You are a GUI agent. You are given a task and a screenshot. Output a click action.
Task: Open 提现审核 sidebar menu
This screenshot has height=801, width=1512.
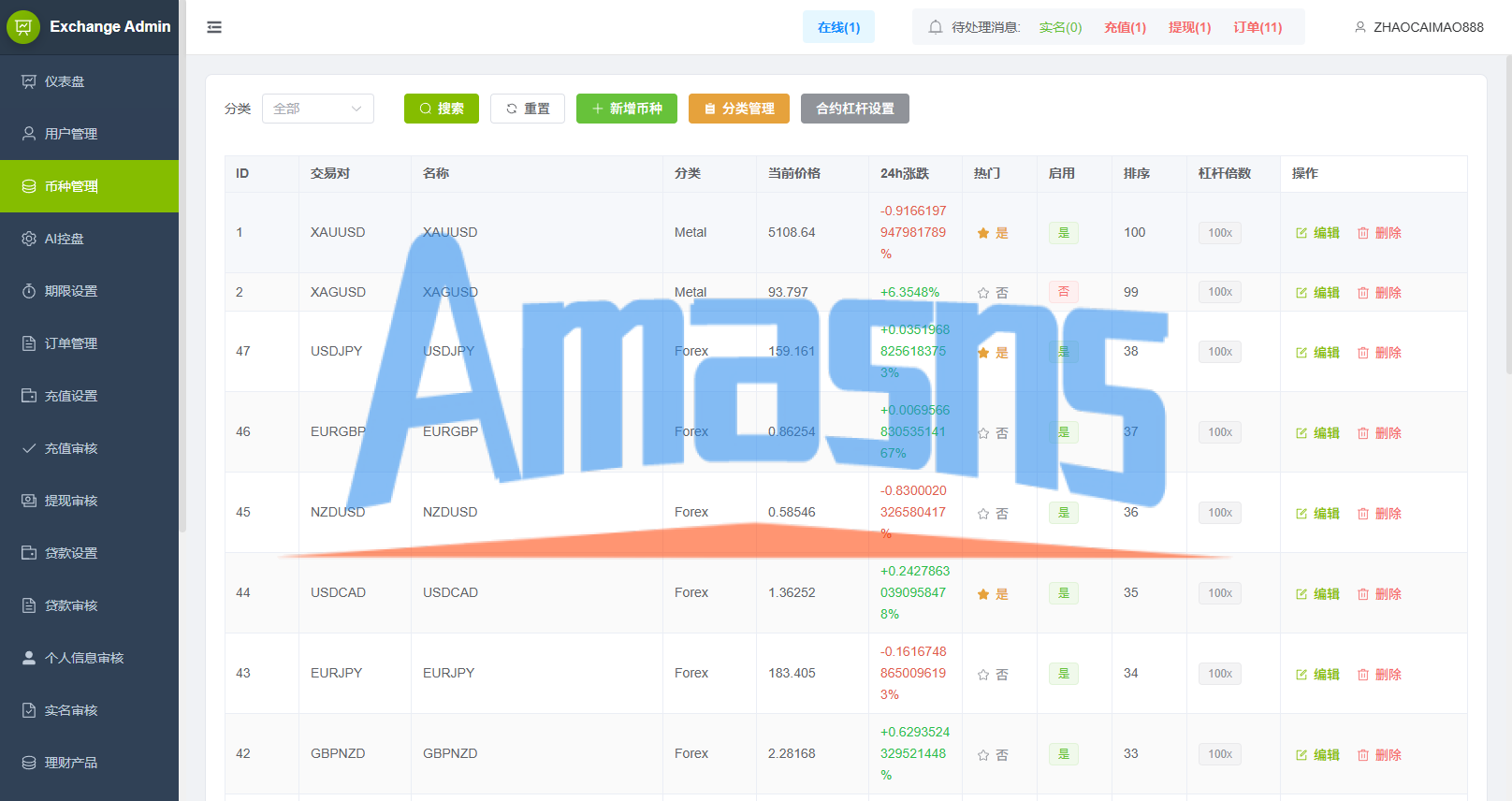pyautogui.click(x=89, y=501)
